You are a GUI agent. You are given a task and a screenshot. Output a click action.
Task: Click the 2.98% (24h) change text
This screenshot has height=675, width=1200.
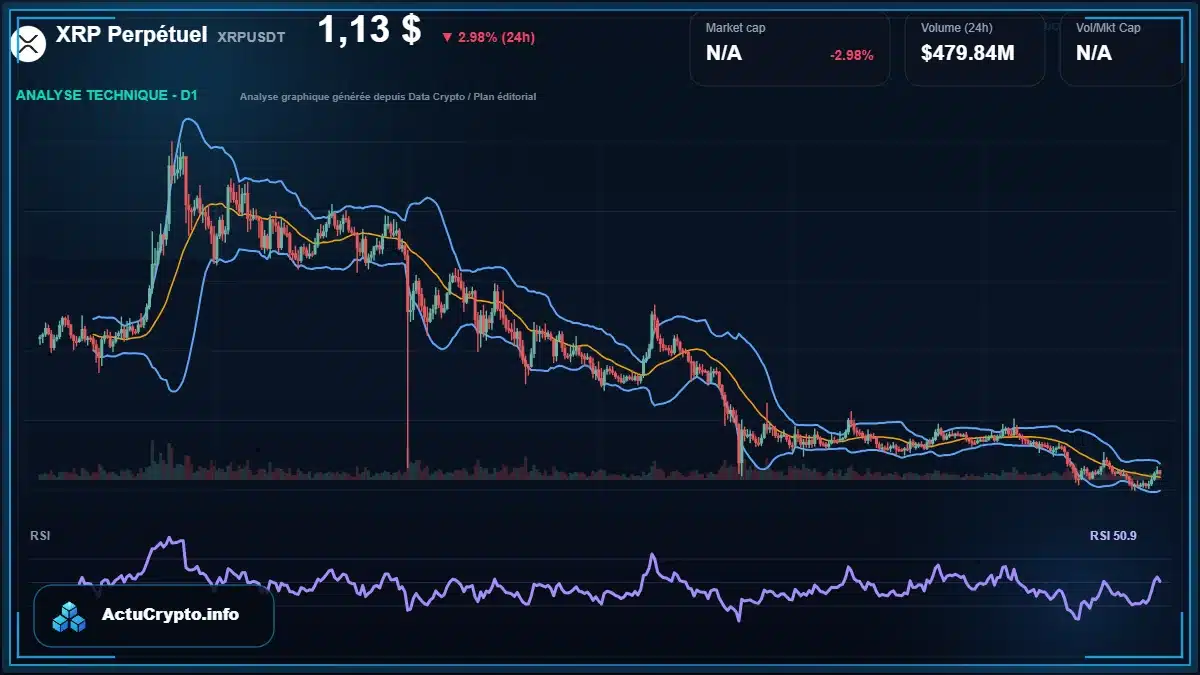496,38
